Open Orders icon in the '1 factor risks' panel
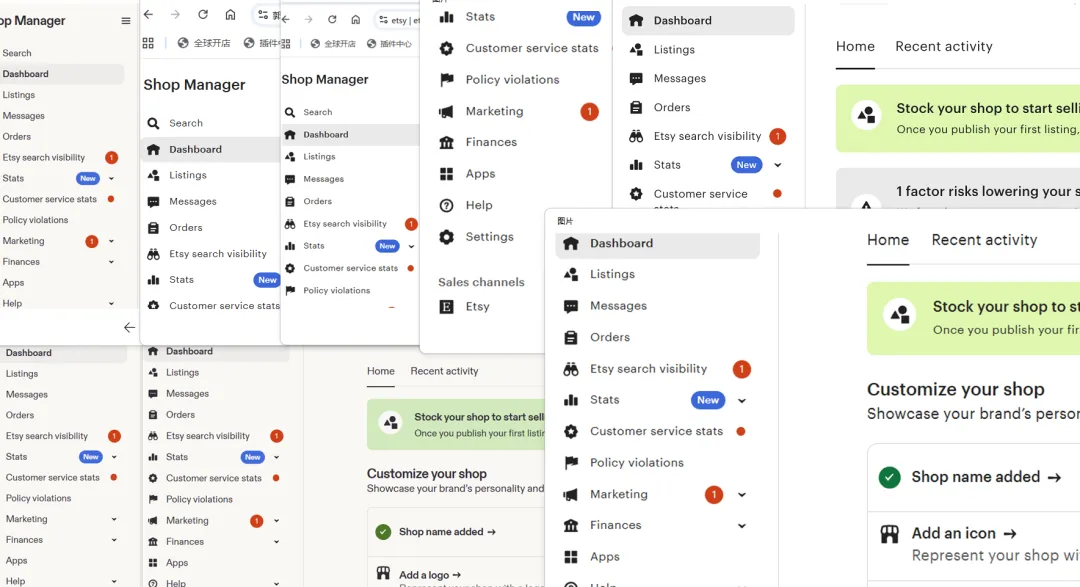The width and height of the screenshot is (1080, 587). click(x=636, y=107)
